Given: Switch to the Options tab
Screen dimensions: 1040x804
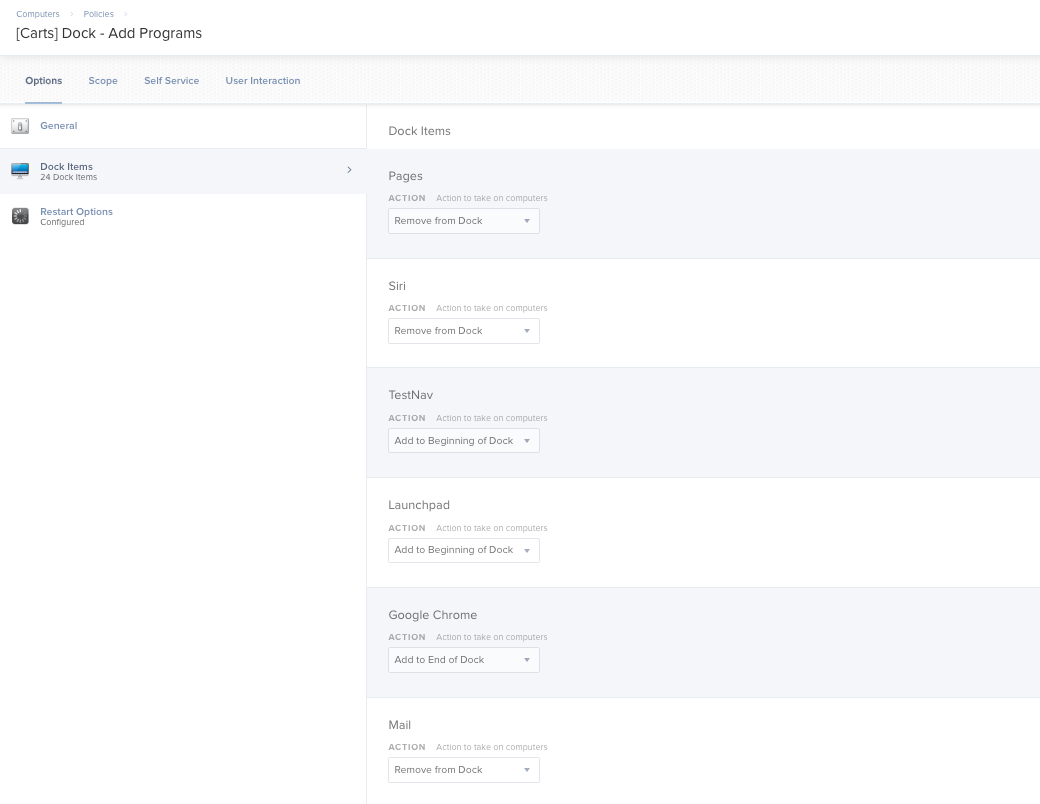Looking at the screenshot, I should [44, 81].
